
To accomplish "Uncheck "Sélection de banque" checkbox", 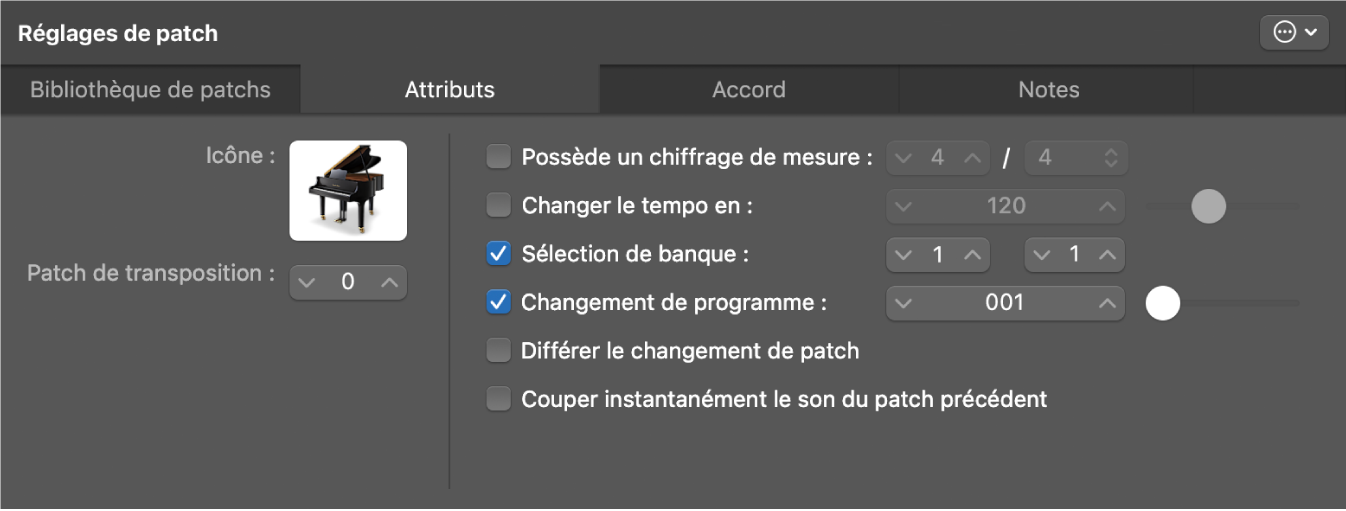I will pyautogui.click(x=498, y=255).
